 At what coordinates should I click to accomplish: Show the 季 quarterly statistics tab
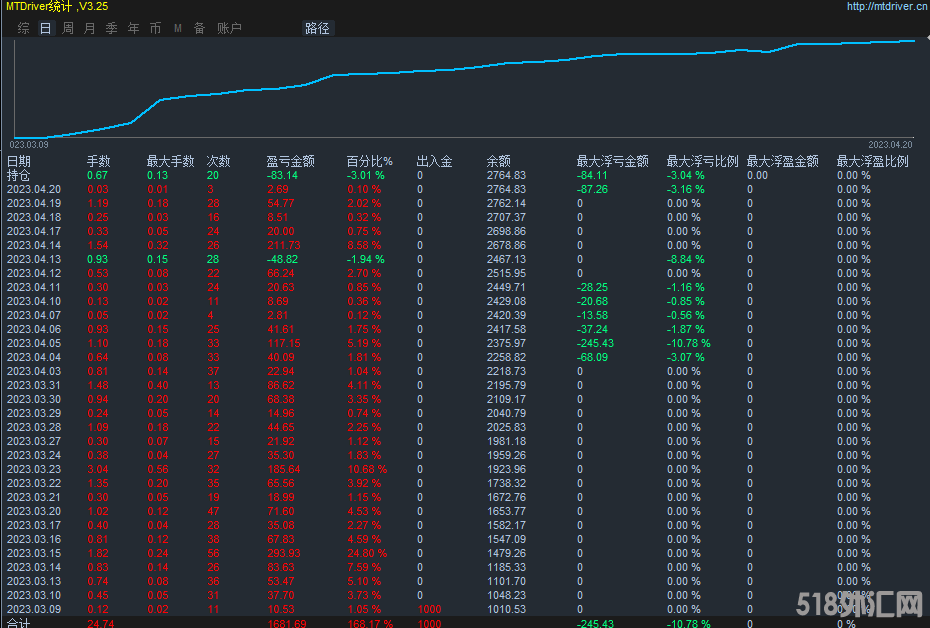point(112,29)
